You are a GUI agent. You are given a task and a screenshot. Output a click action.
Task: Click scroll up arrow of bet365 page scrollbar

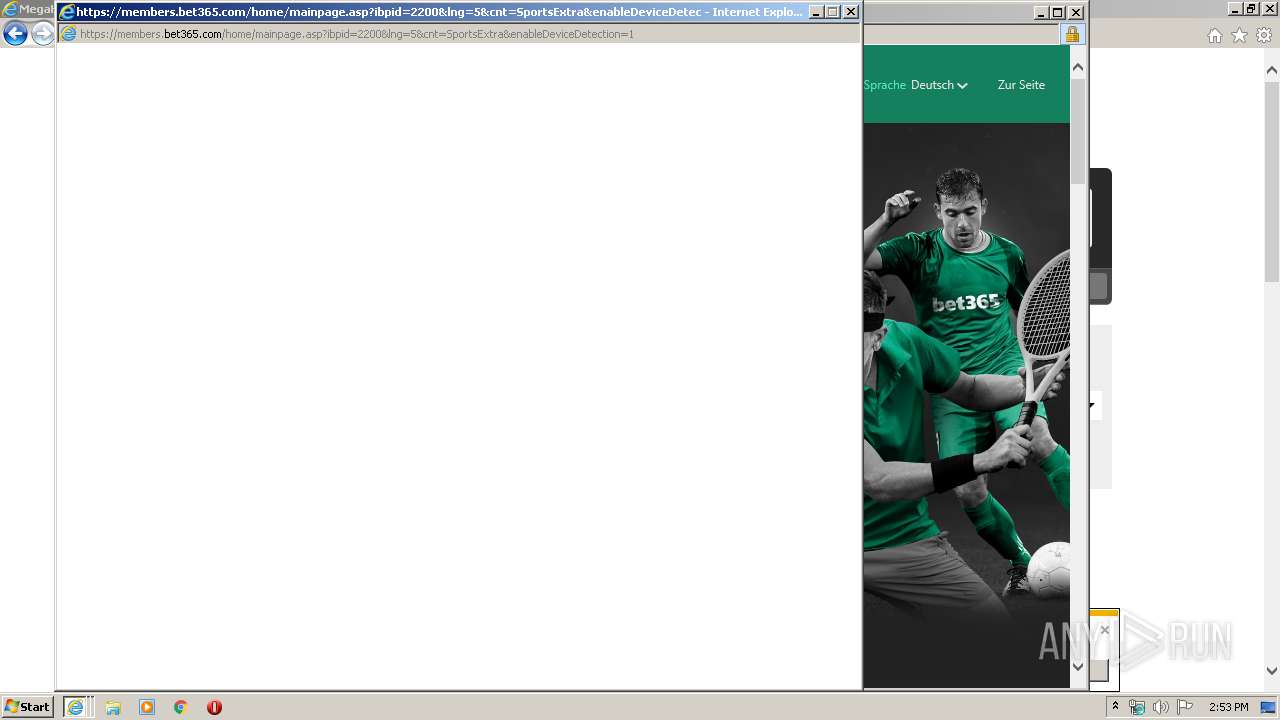(1078, 67)
